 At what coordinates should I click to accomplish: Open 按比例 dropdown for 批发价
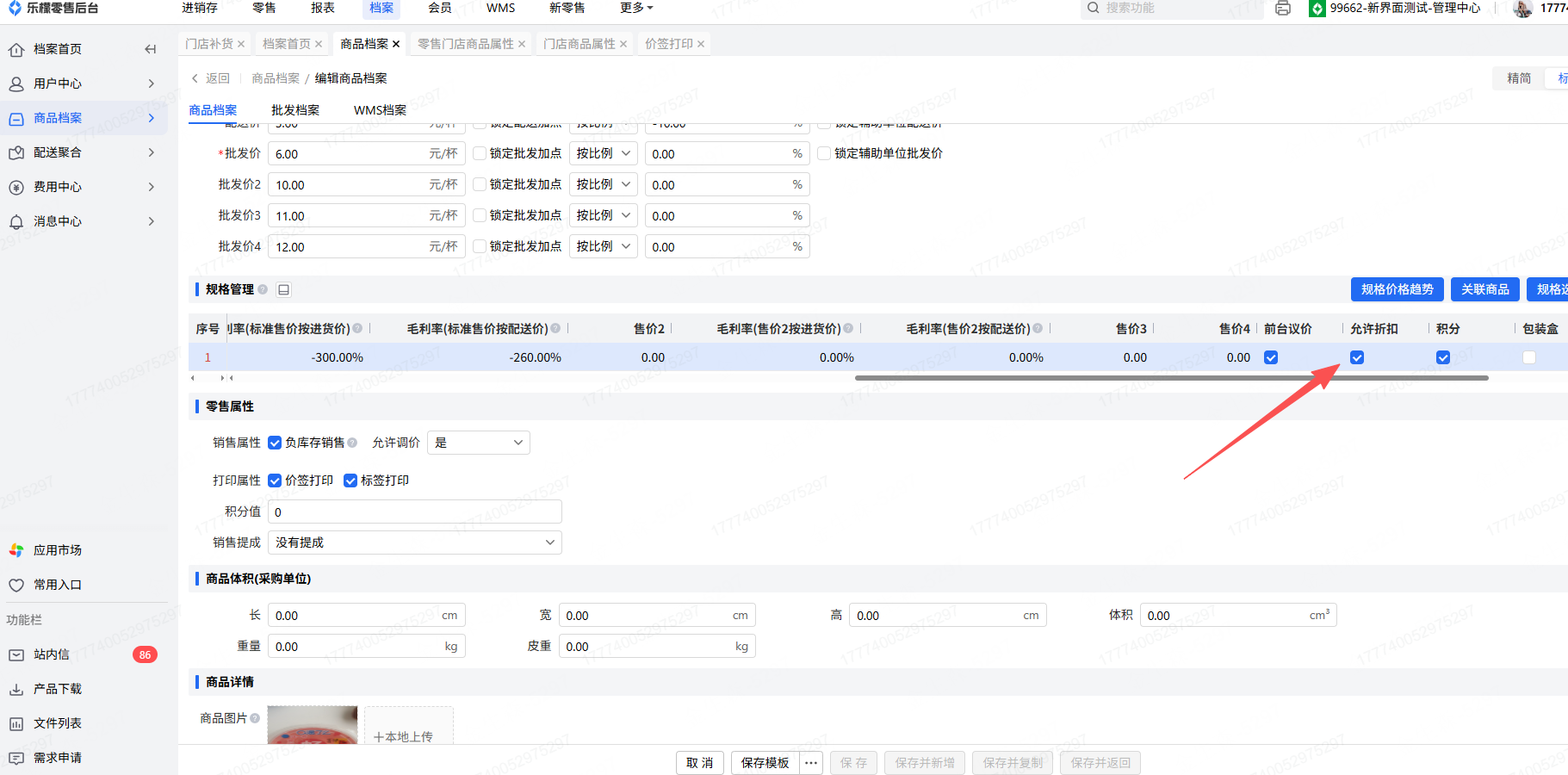[x=604, y=153]
